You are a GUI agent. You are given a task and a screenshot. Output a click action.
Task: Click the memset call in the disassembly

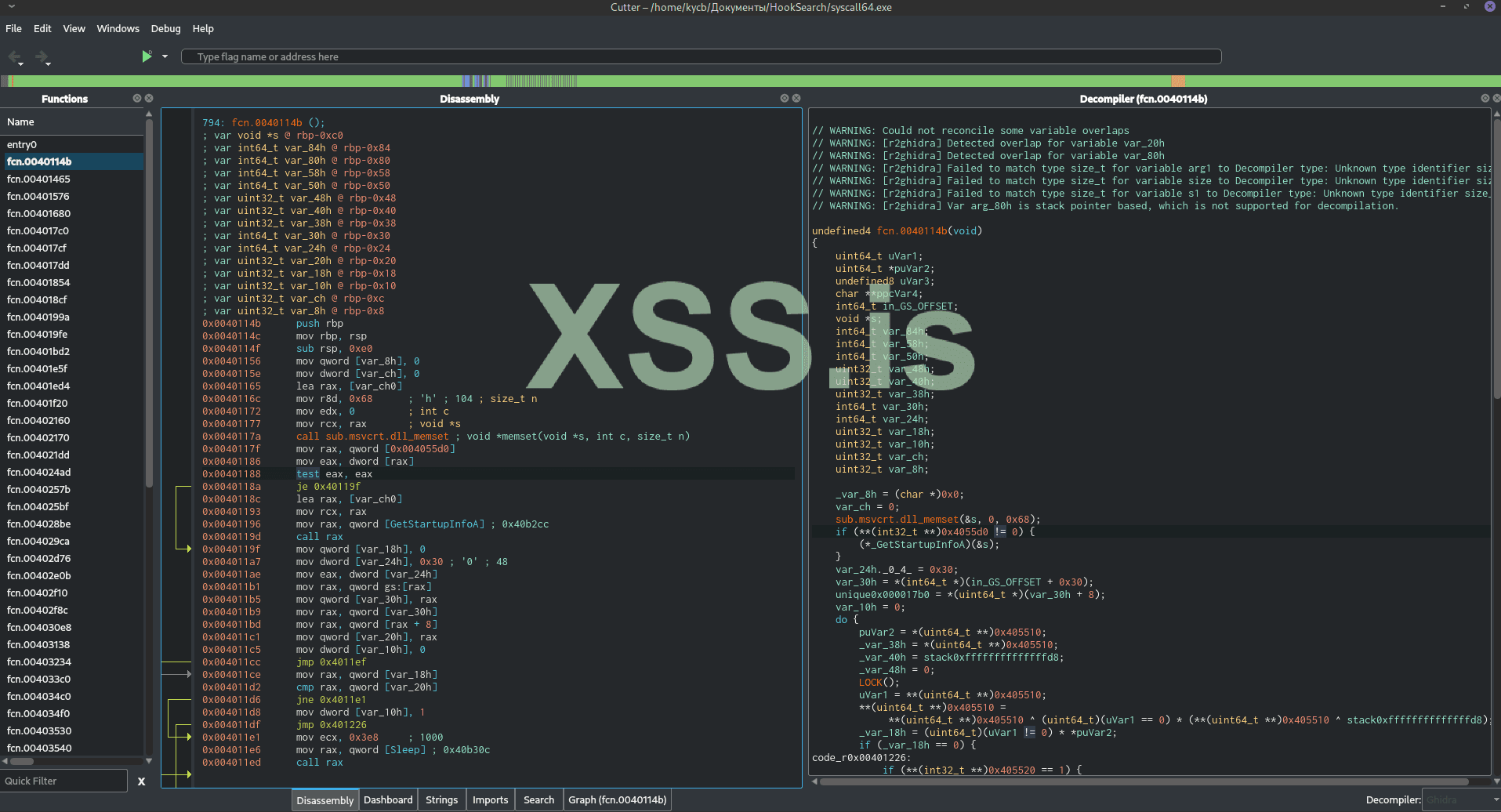pos(372,437)
